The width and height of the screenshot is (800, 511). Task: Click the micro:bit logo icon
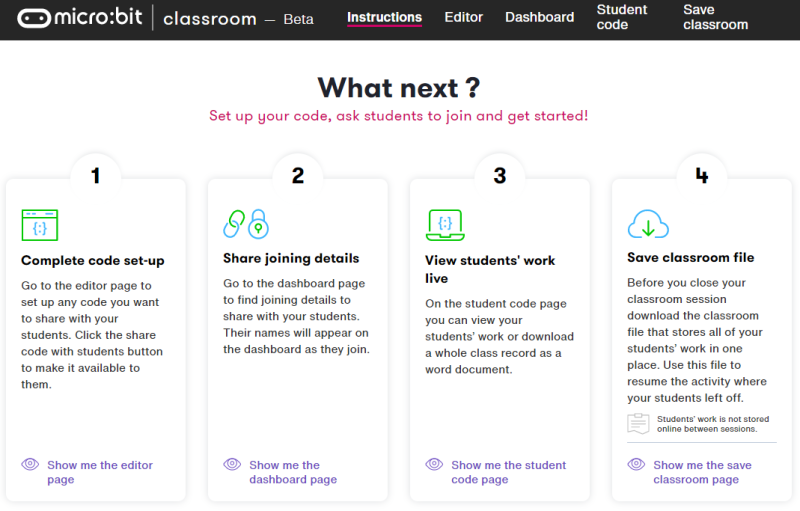pos(34,18)
